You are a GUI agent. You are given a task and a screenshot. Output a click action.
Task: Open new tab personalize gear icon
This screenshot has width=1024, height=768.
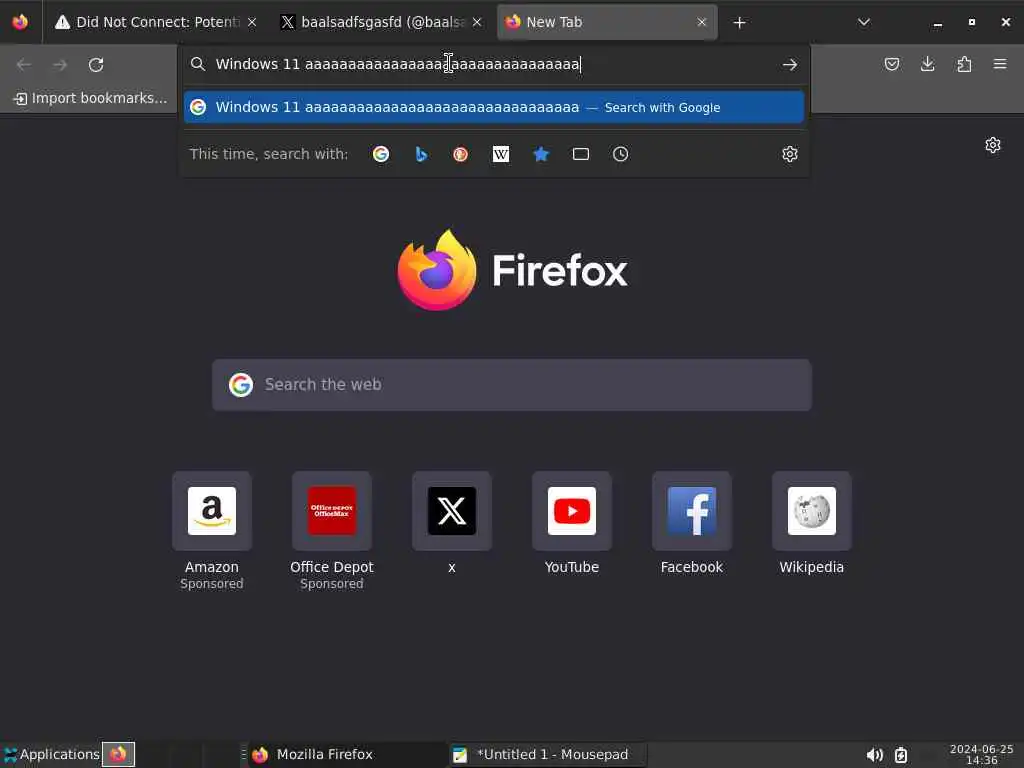tap(993, 145)
